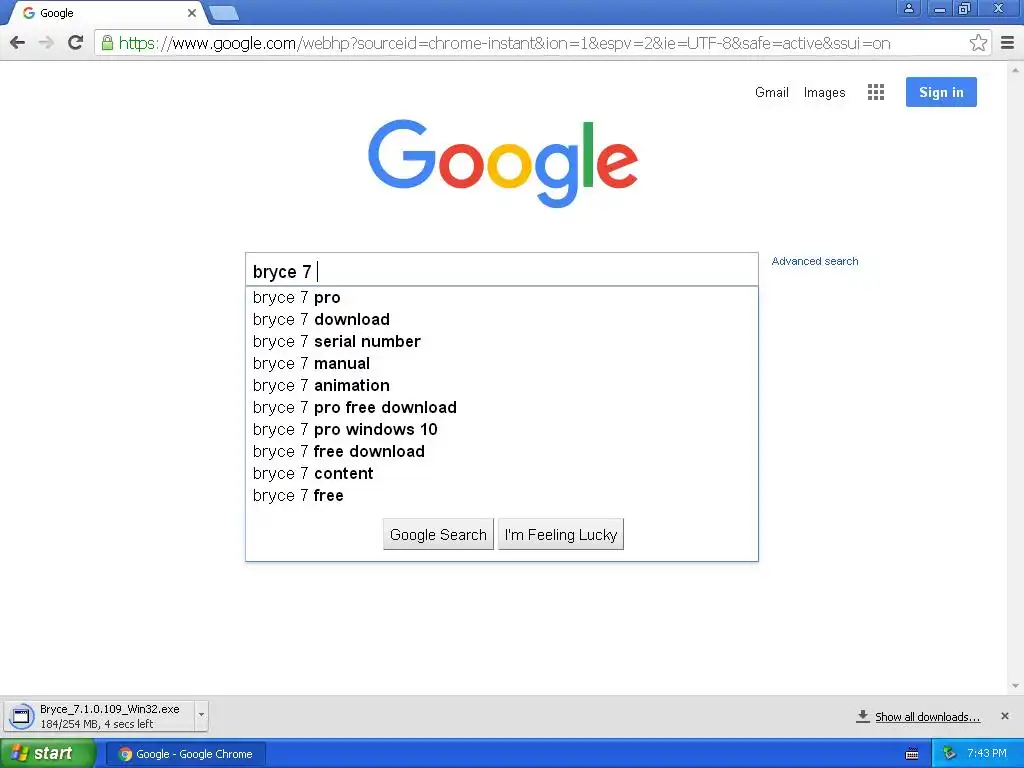Click the Chrome user profile icon
This screenshot has height=768, width=1024.
908,8
